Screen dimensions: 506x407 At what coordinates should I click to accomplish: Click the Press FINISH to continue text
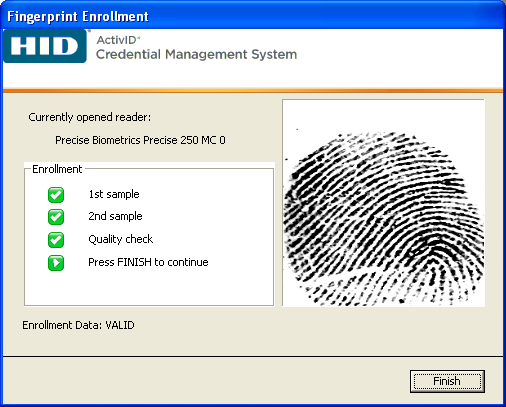148,262
